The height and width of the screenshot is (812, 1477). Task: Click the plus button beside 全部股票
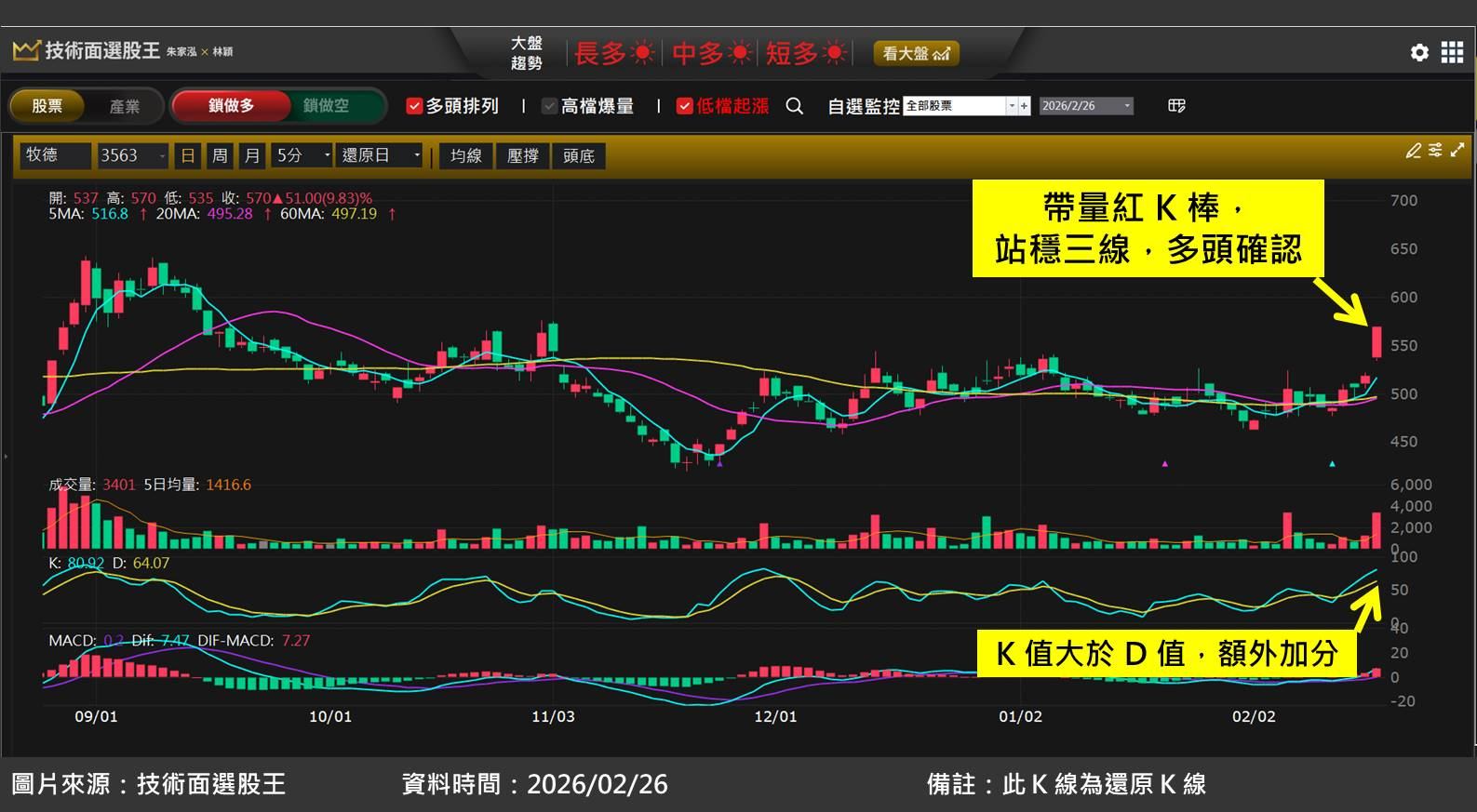tap(1024, 106)
